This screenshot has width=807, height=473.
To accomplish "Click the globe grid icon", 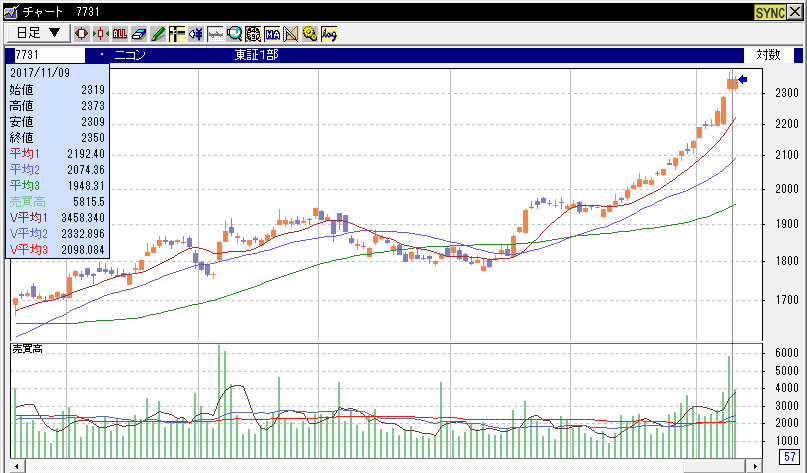I will point(253,33).
